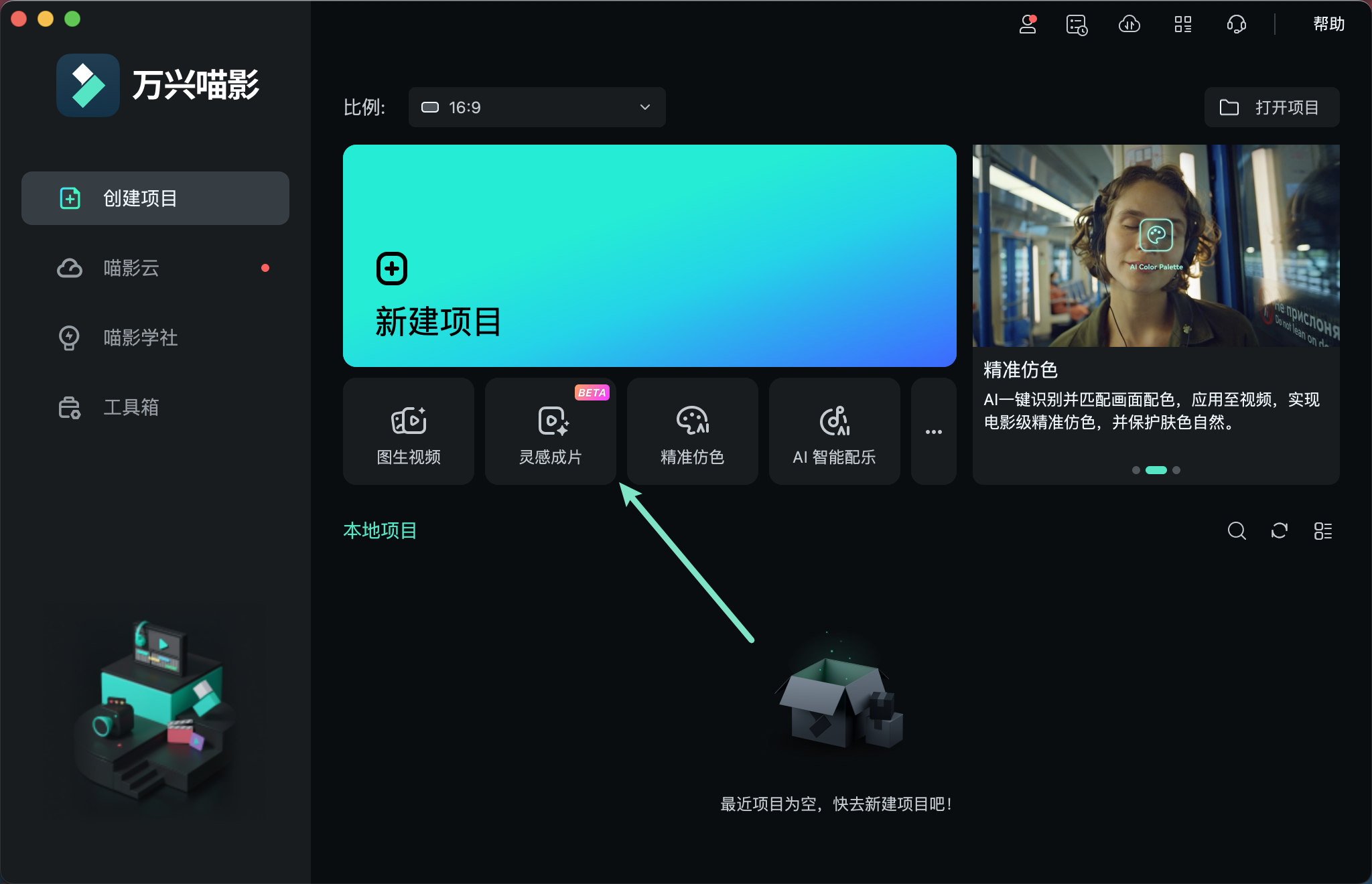Click the cloud transfer icon in top bar
1372x884 pixels.
1129,25
